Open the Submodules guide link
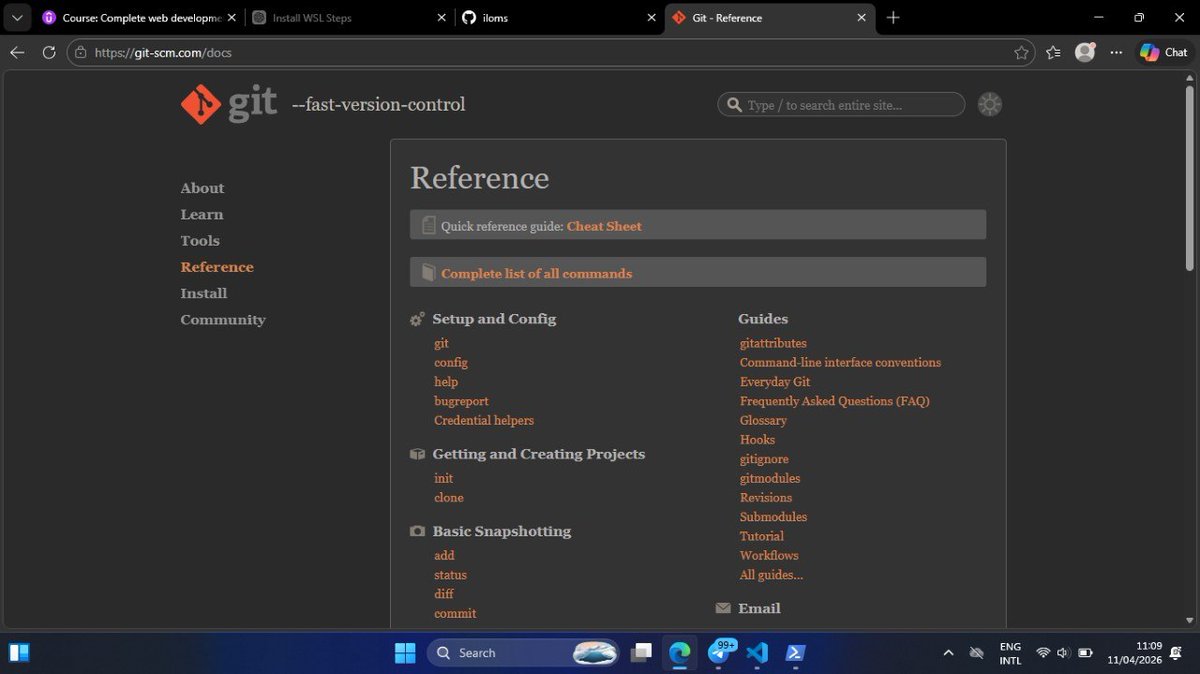The image size is (1200, 674). click(x=773, y=517)
